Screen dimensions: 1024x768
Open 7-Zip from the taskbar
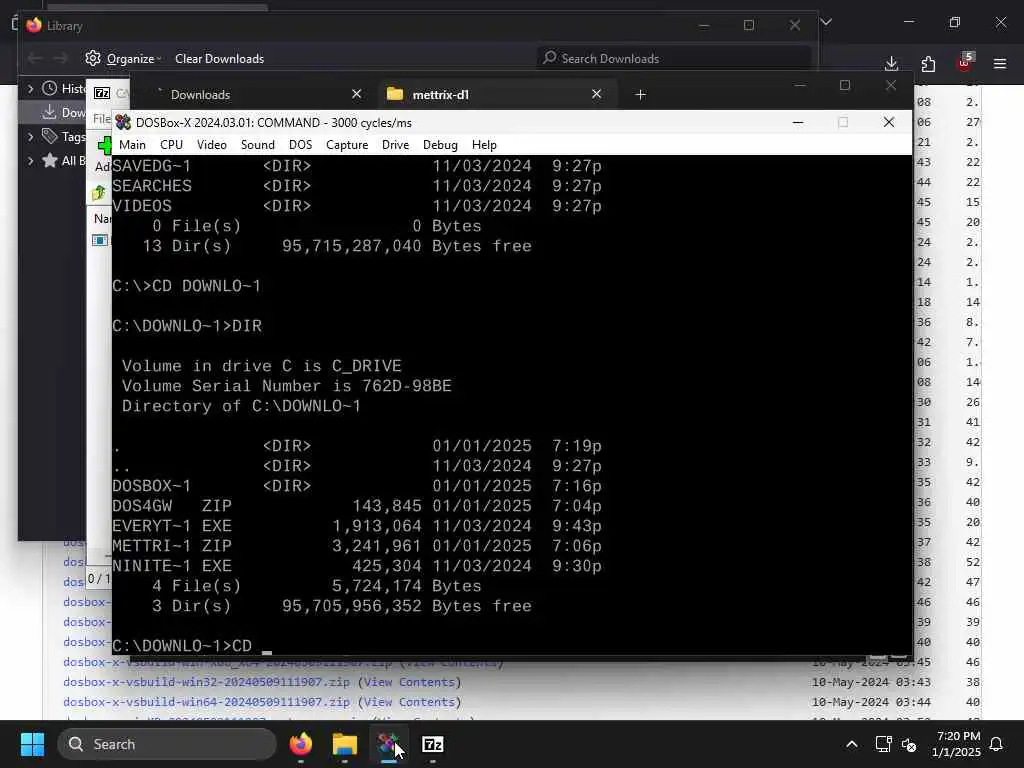coord(432,744)
